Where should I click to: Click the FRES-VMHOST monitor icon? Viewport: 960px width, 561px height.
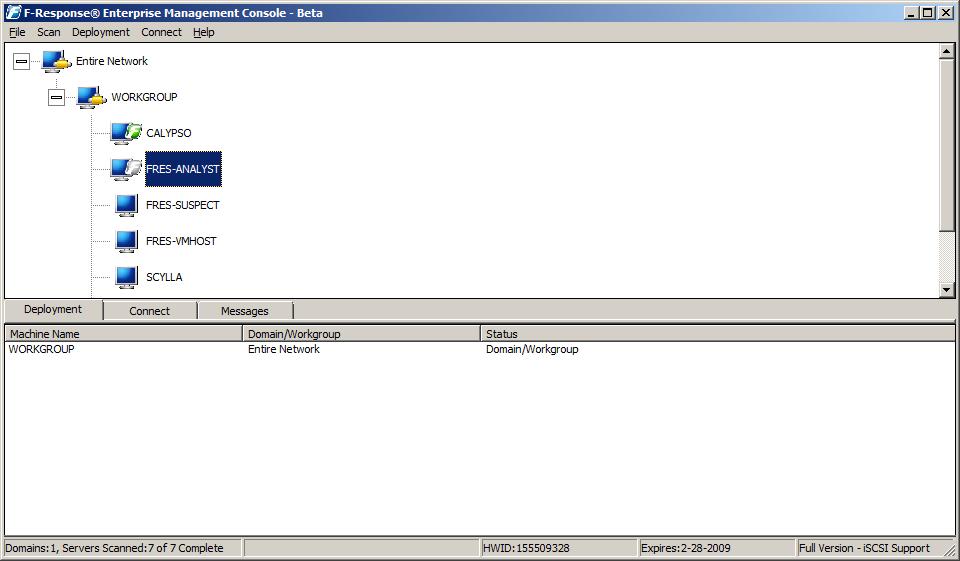point(126,241)
